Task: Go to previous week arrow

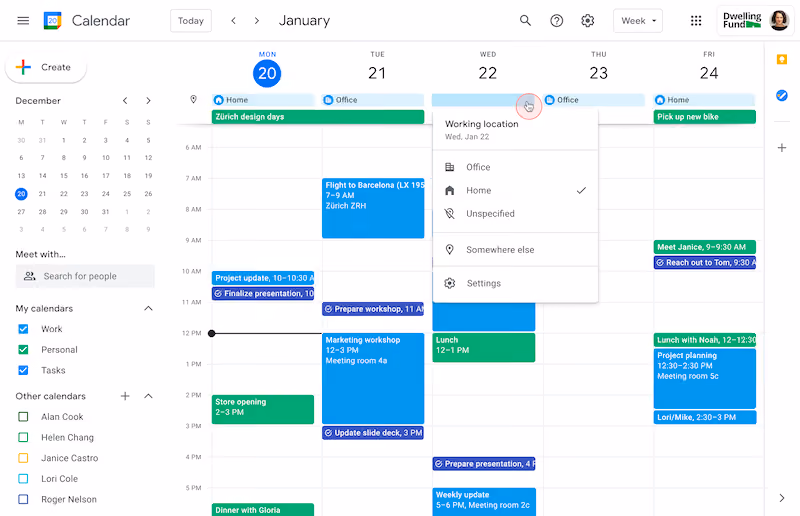Action: click(x=233, y=20)
